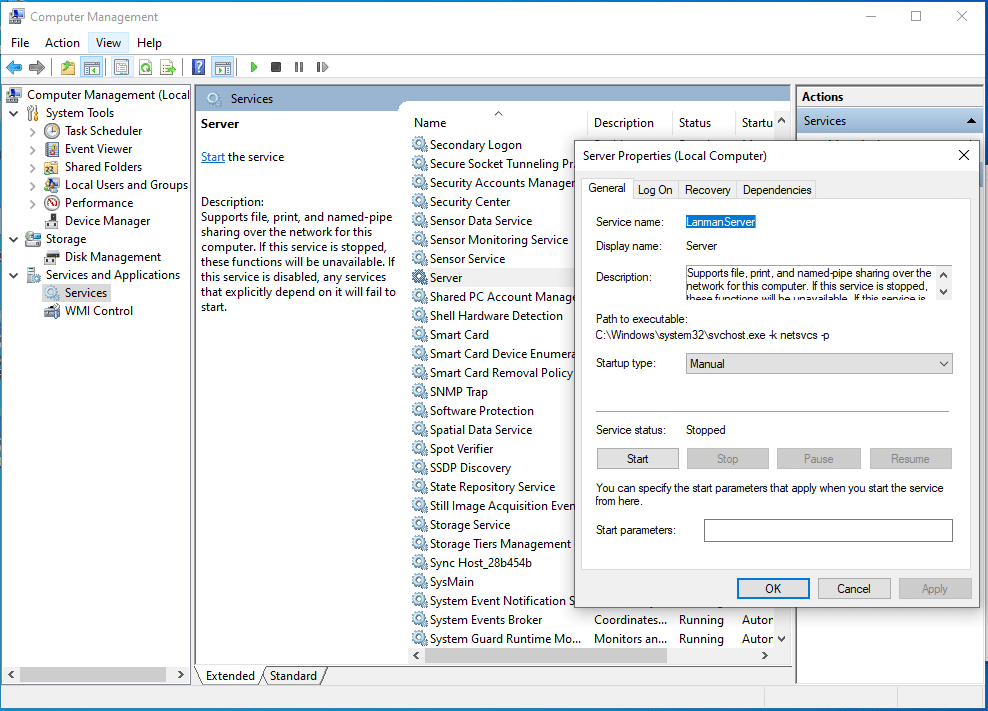Screen dimensions: 988x711
Task: Close the Server Properties dialog
Action: pyautogui.click(x=963, y=155)
